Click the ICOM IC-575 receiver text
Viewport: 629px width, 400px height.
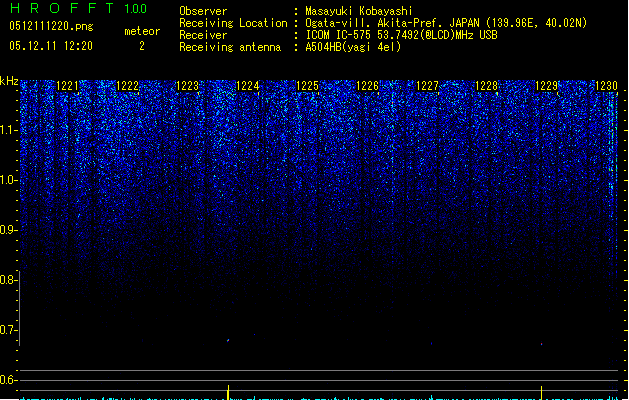(401, 35)
